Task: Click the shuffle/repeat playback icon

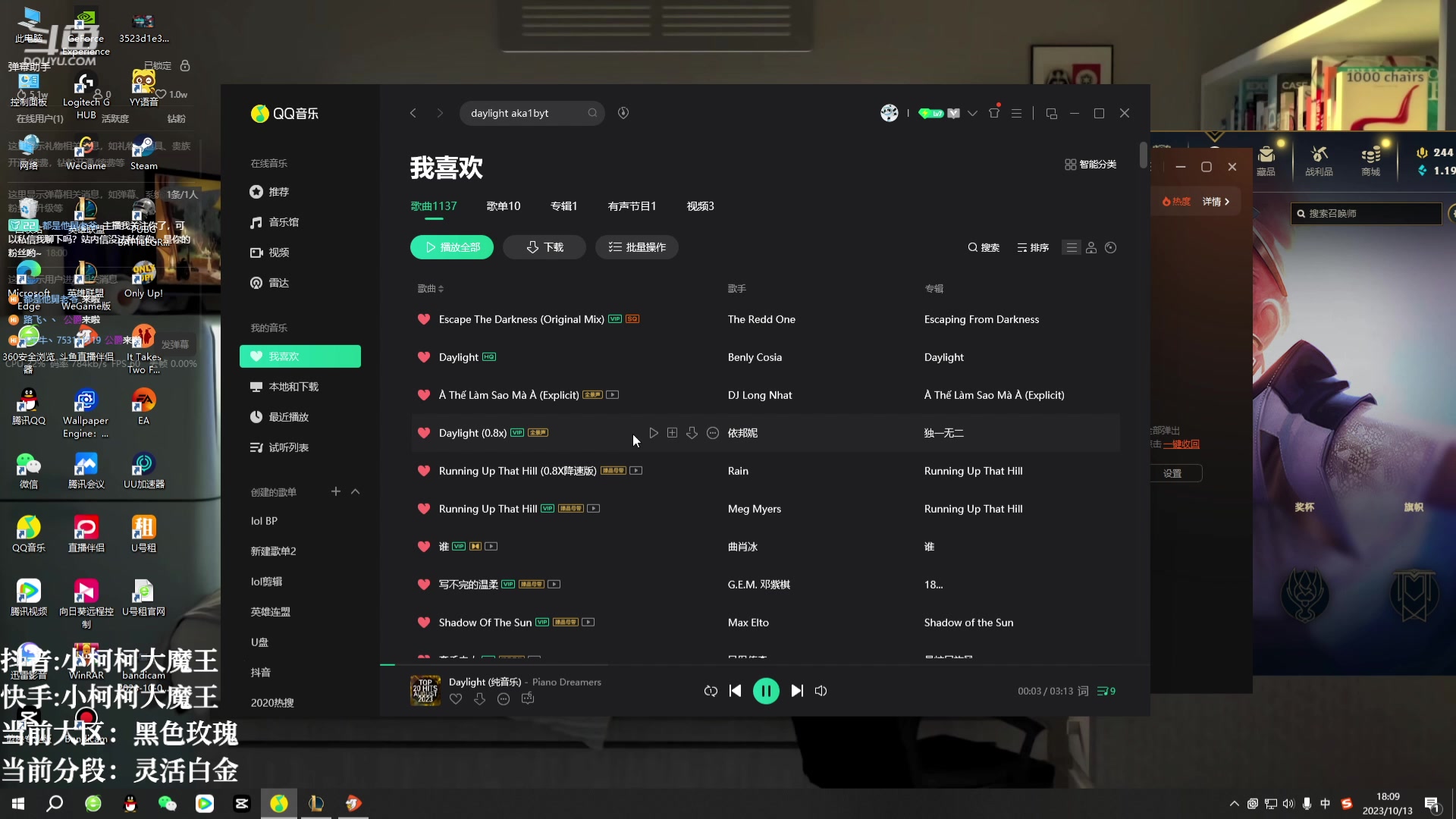Action: (711, 690)
